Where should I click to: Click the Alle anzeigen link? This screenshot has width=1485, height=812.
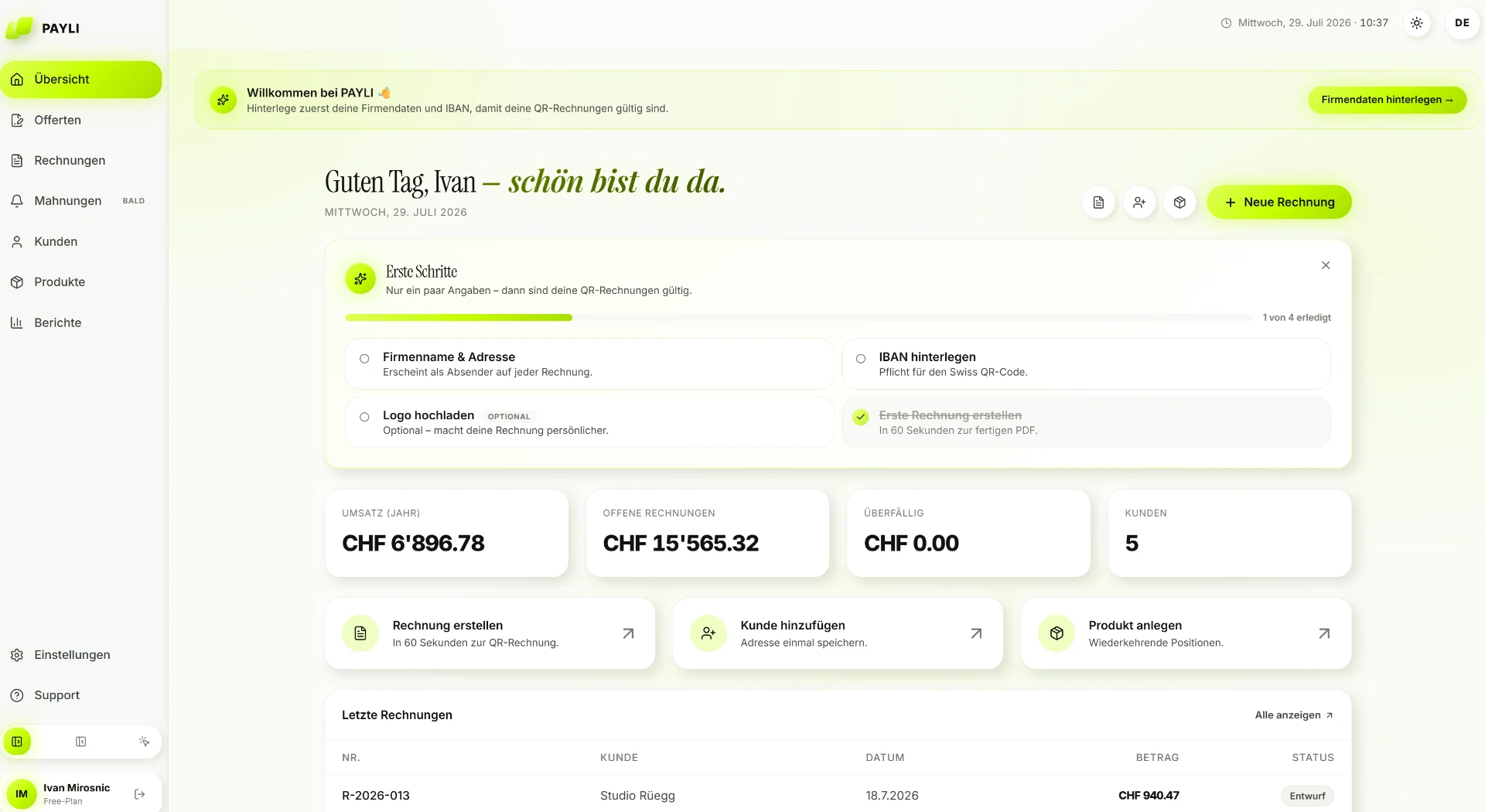point(1294,715)
